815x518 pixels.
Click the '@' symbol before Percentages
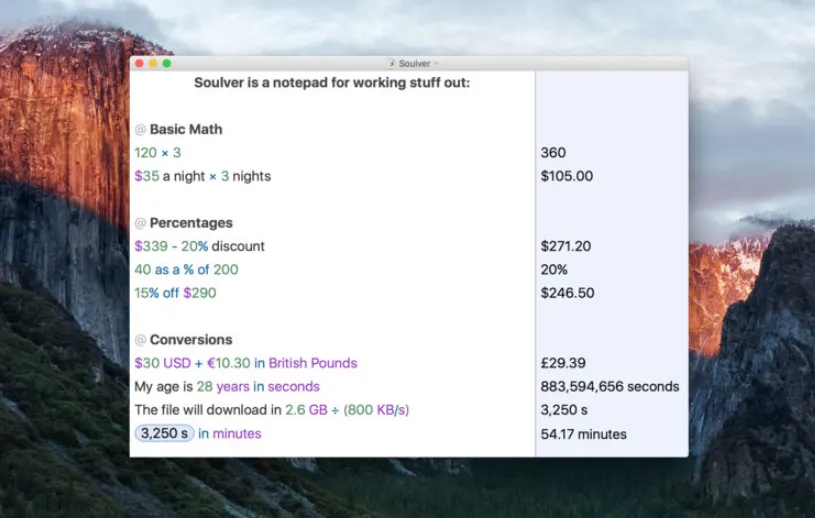click(140, 223)
